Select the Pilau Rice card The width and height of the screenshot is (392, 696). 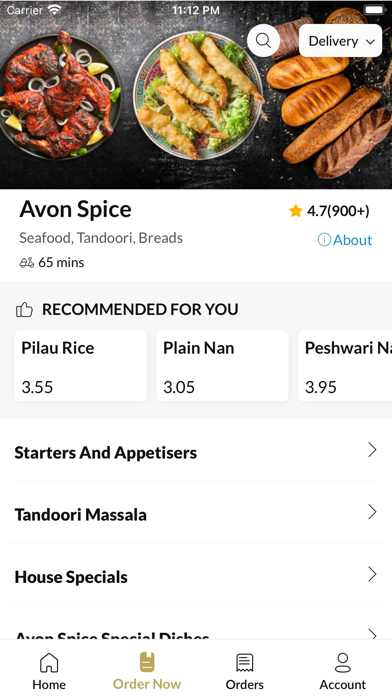(81, 366)
